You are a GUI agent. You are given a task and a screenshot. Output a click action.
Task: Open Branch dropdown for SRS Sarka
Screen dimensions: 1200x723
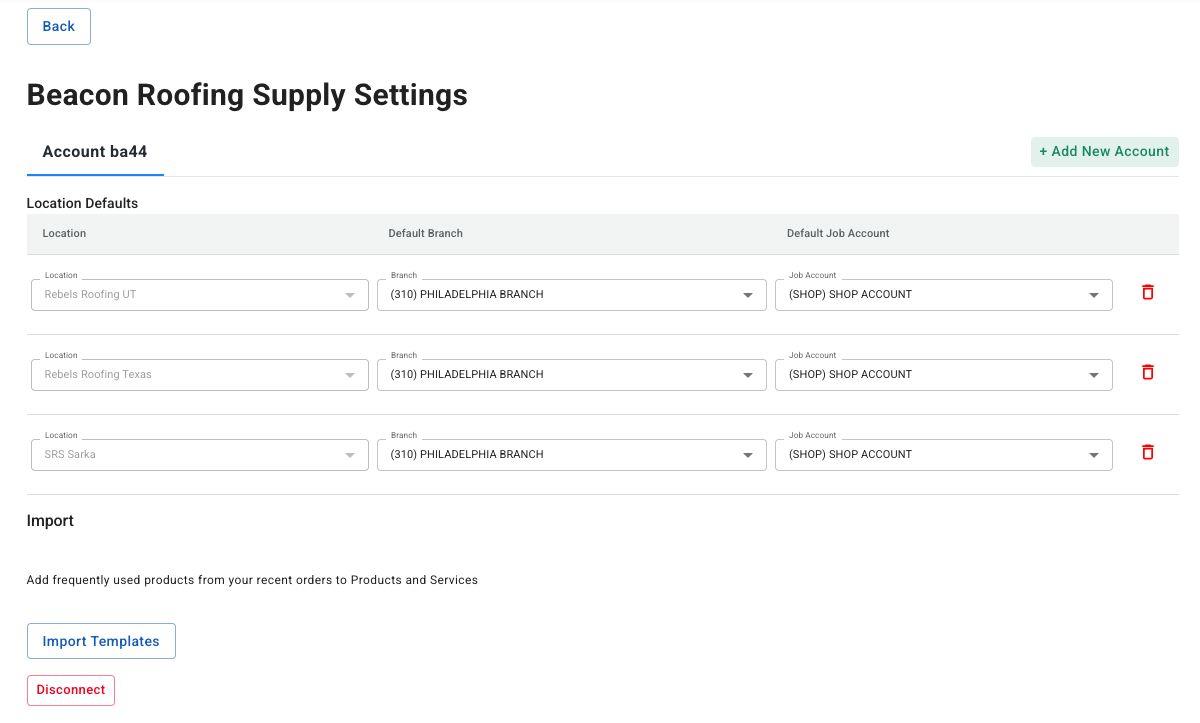tap(571, 455)
